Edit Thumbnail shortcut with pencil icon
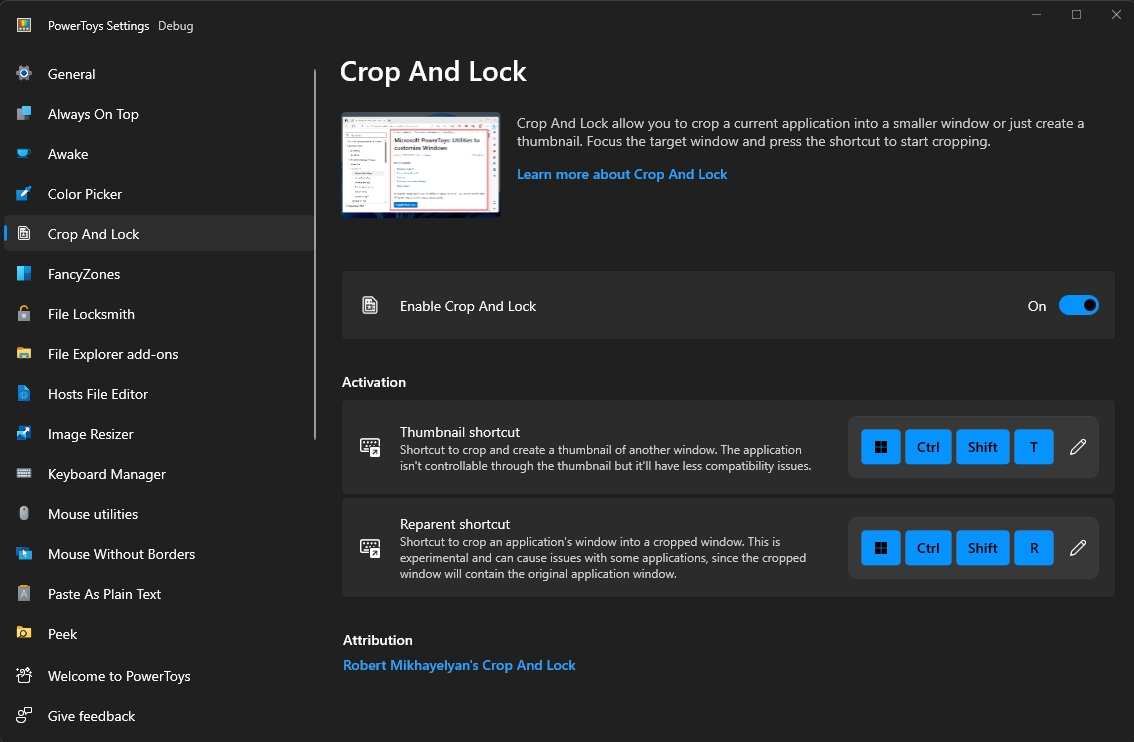This screenshot has height=742, width=1134. 1078,447
